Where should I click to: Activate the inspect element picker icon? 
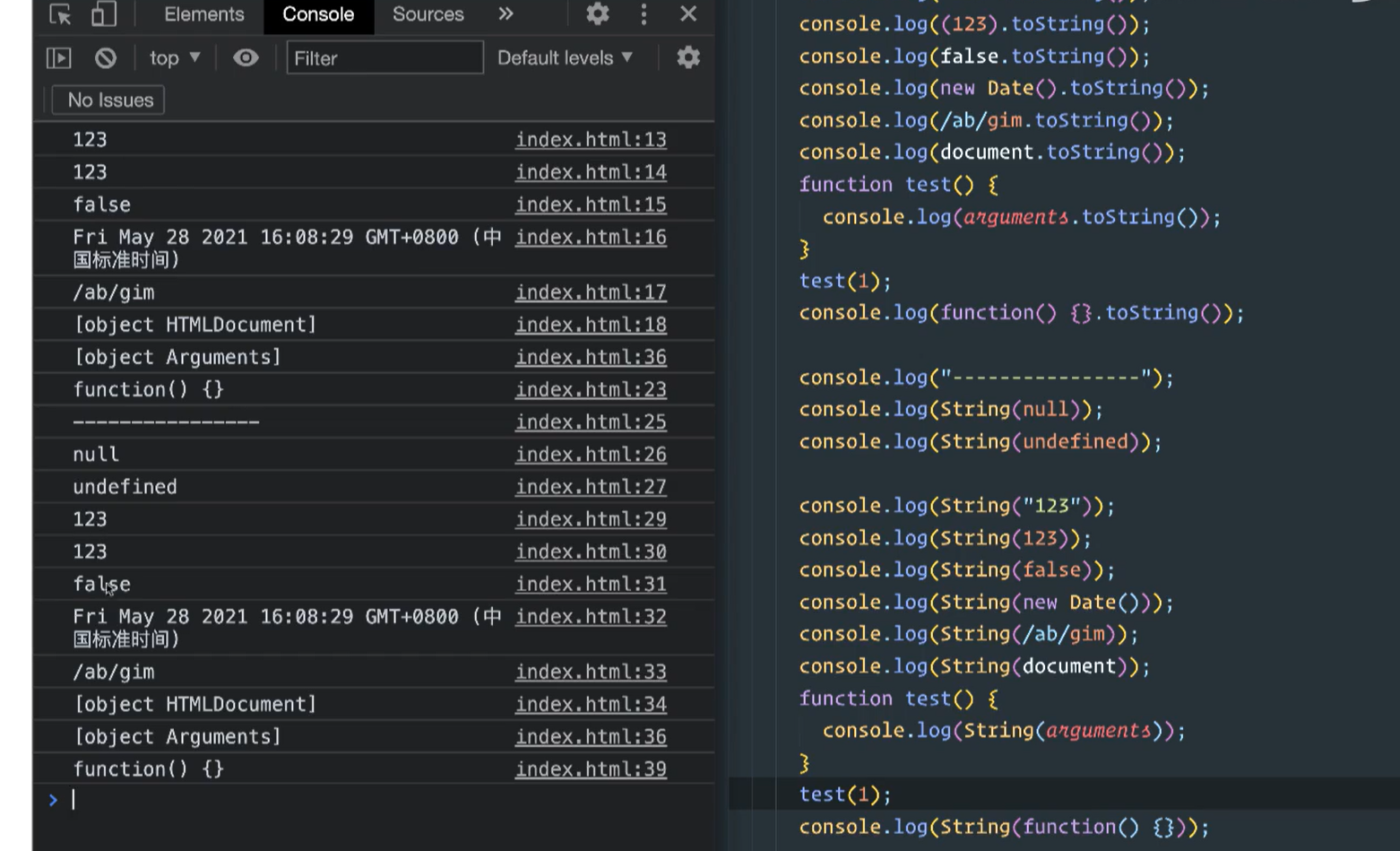[x=60, y=14]
